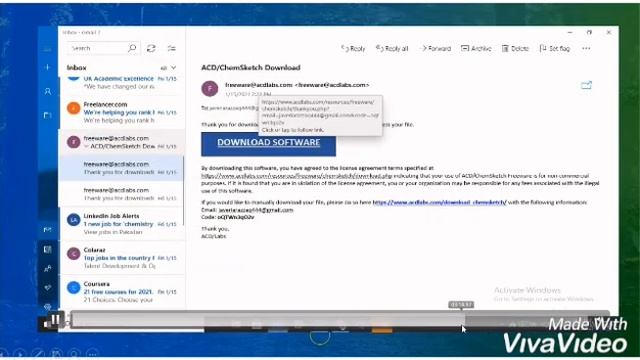Click Reply all in the message toolbar

392,49
